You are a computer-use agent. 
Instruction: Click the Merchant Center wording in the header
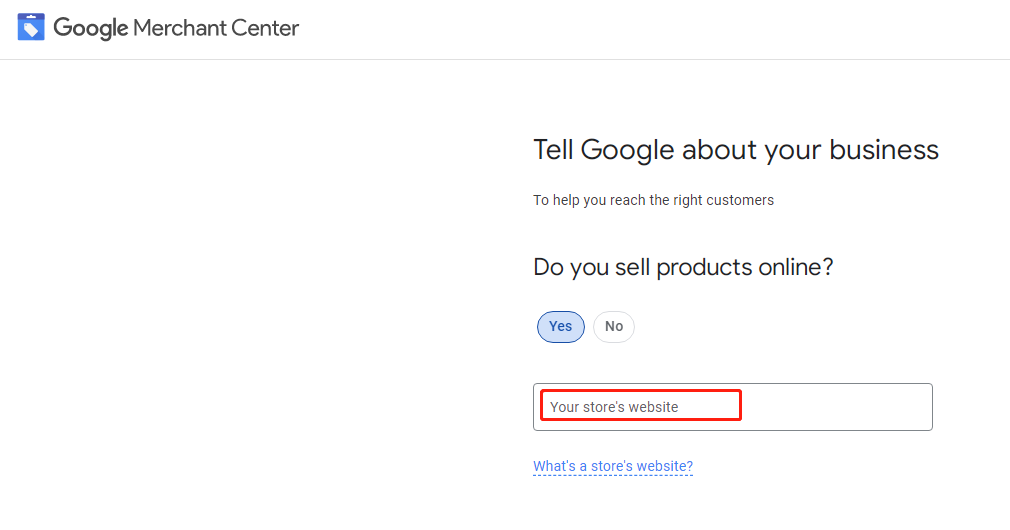click(x=216, y=28)
